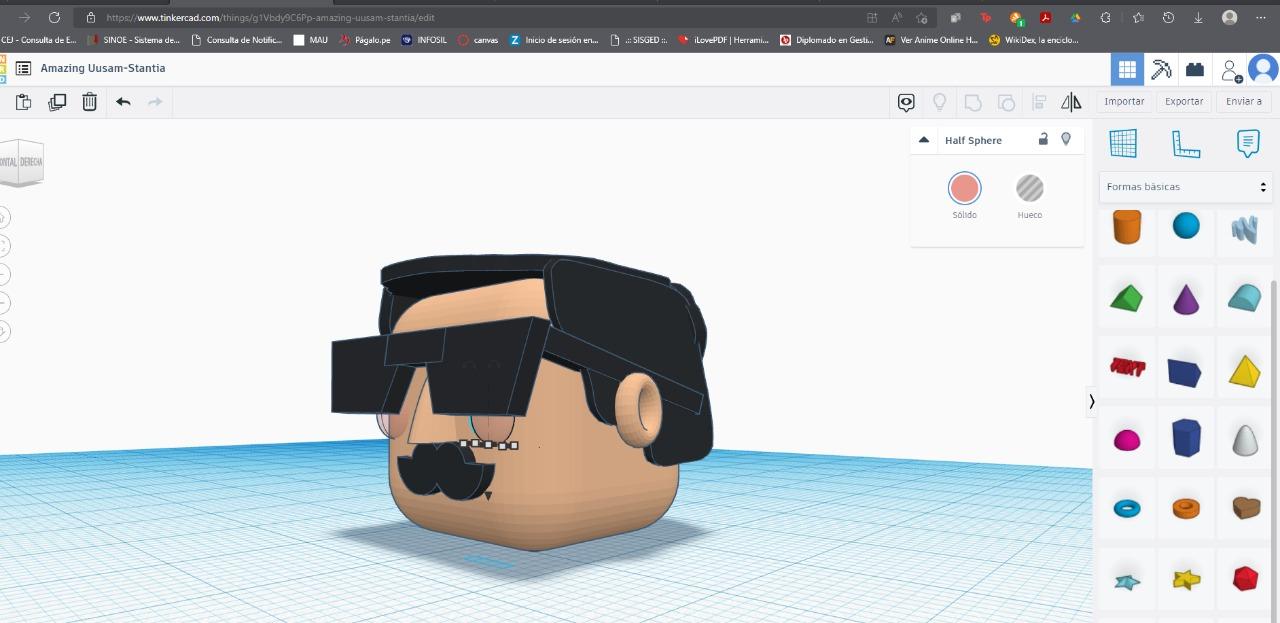Pick the red icosahedron shape
The width and height of the screenshot is (1280, 623).
click(1245, 579)
